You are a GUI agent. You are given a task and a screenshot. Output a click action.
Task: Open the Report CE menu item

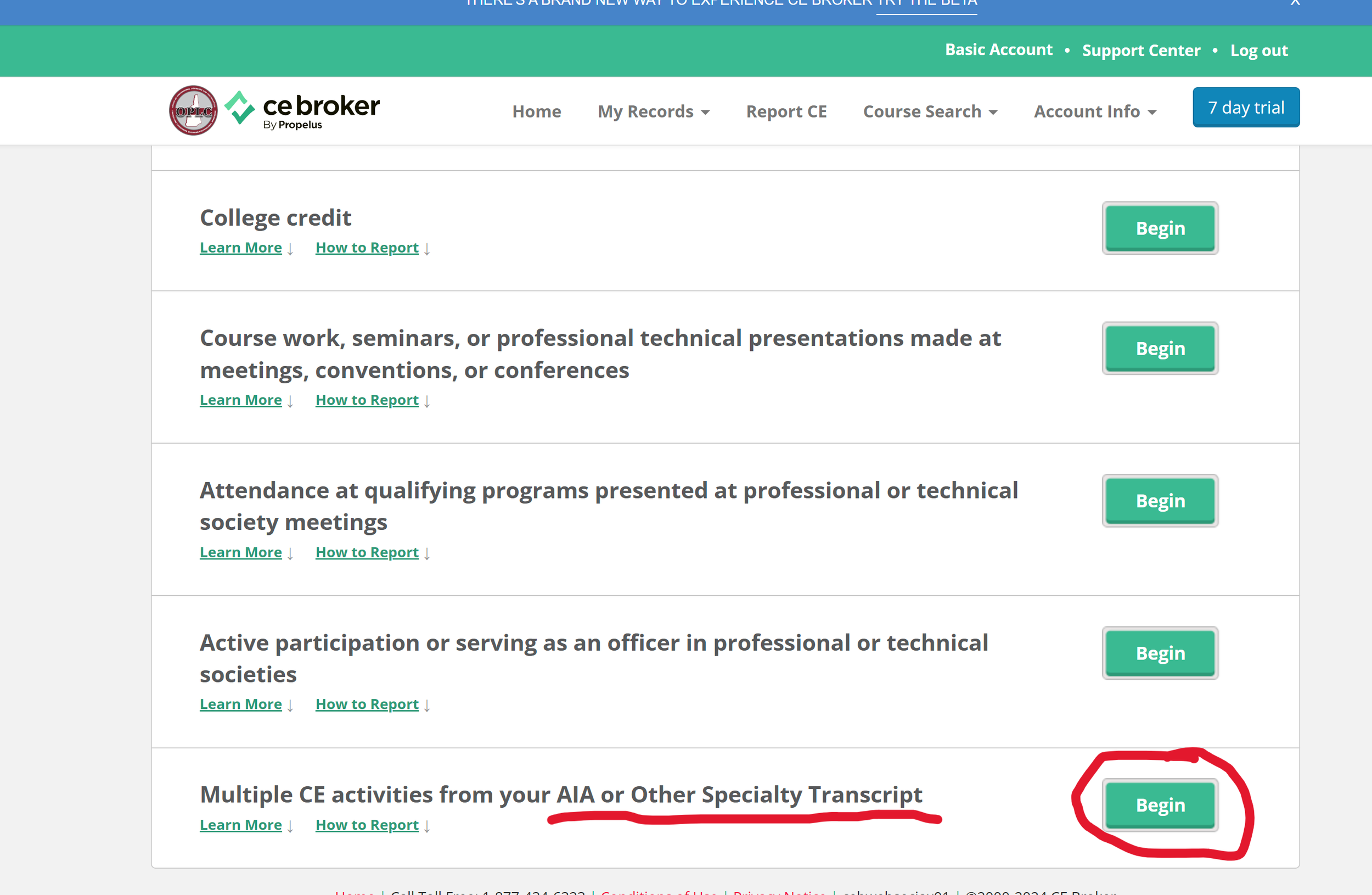click(x=786, y=111)
